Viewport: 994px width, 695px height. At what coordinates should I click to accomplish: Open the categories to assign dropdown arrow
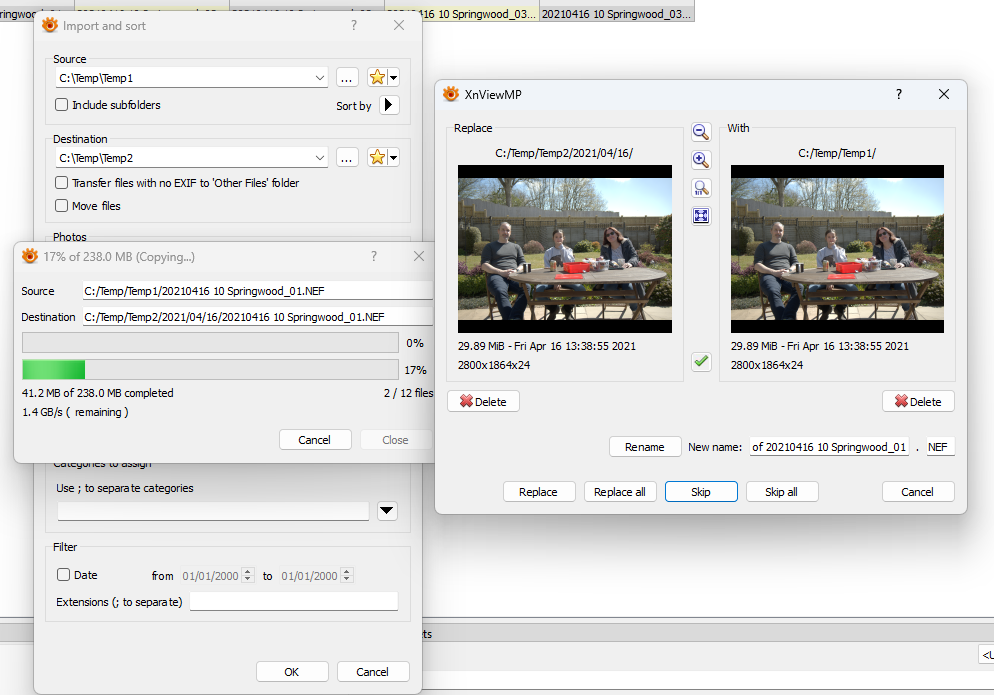click(388, 511)
